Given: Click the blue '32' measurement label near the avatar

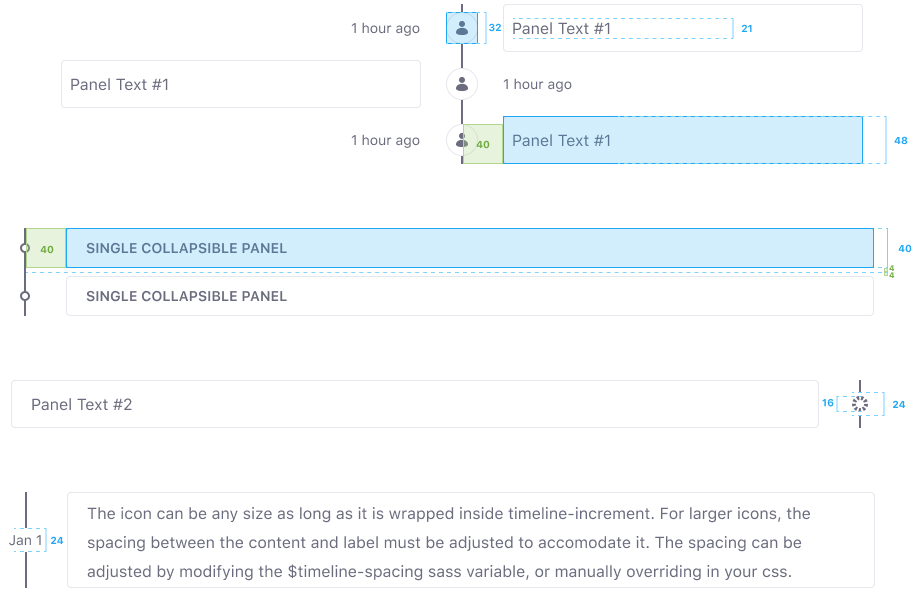Looking at the screenshot, I should [x=495, y=28].
